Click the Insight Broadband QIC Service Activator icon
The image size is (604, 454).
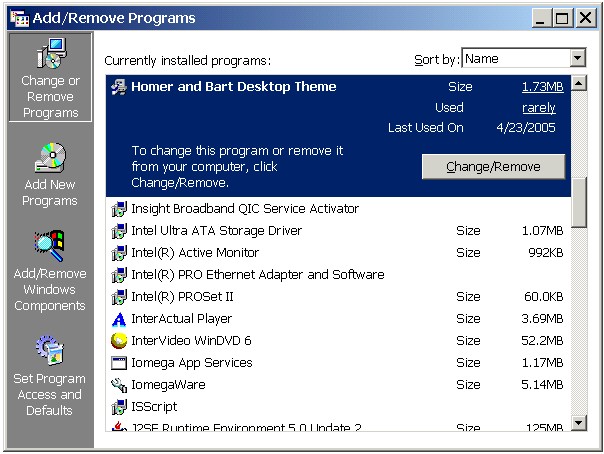pyautogui.click(x=119, y=209)
